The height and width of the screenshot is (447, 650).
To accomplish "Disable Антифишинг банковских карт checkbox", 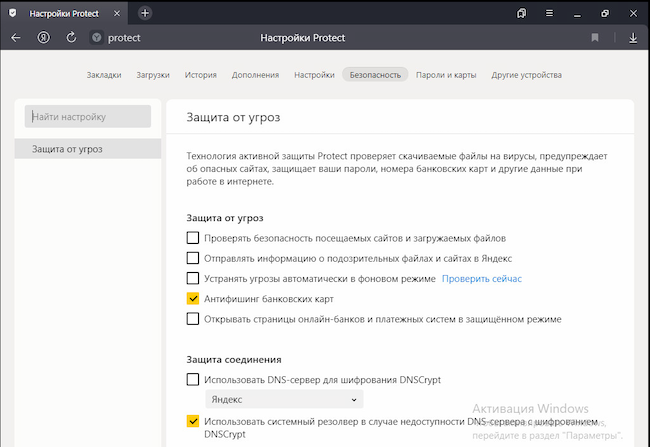I will coord(193,298).
